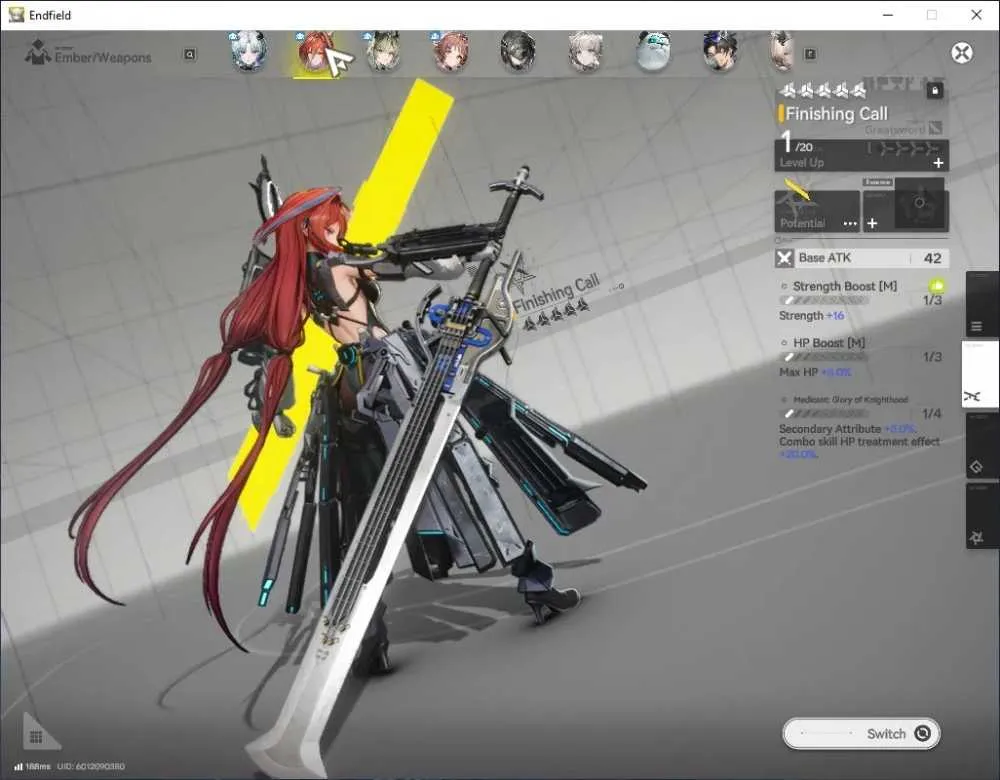Add essence with the plus icon
This screenshot has height=780, width=1000.
click(x=872, y=223)
